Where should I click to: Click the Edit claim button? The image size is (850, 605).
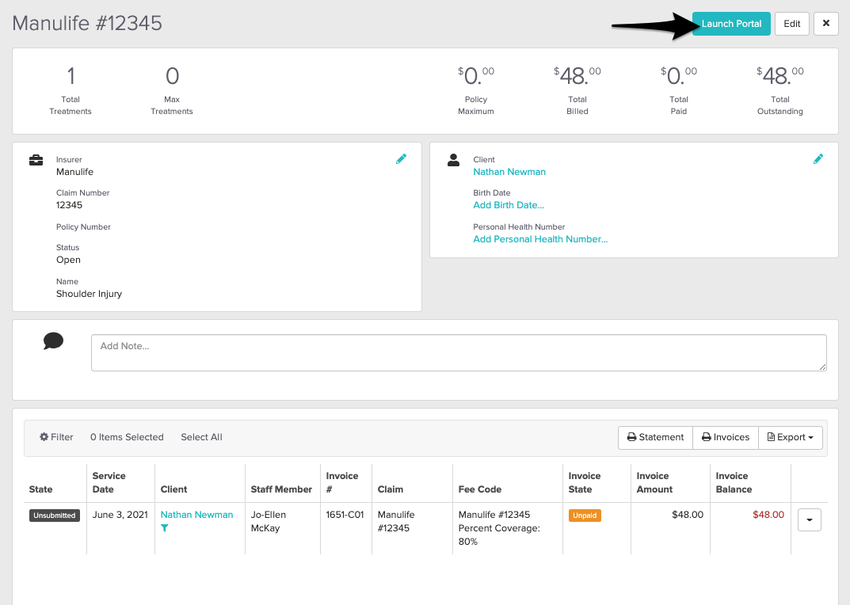point(791,24)
